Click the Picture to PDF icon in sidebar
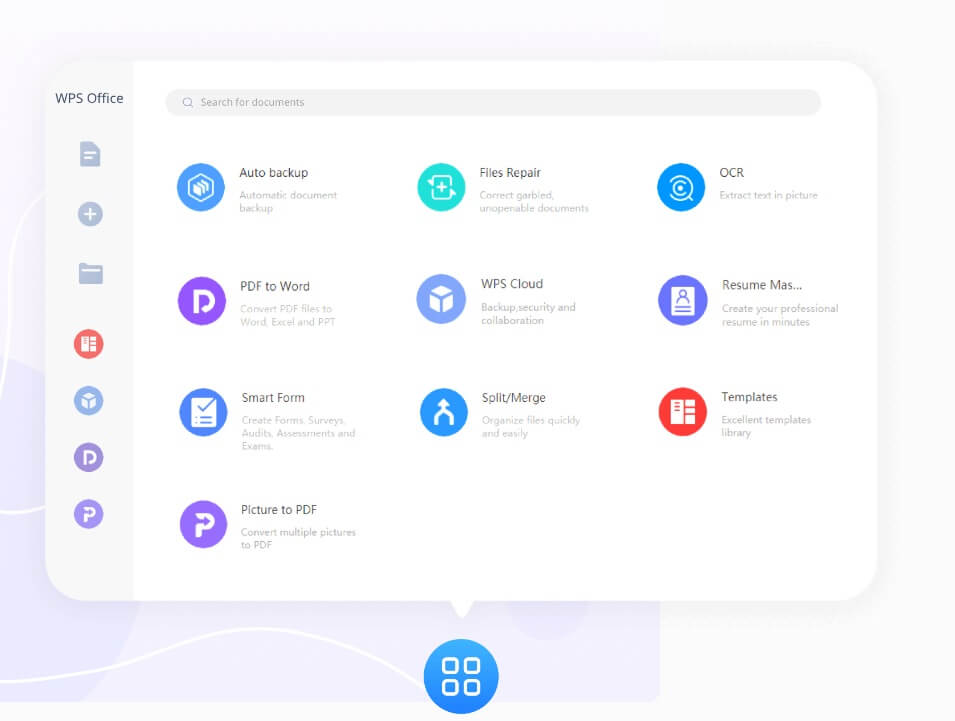 click(x=89, y=514)
